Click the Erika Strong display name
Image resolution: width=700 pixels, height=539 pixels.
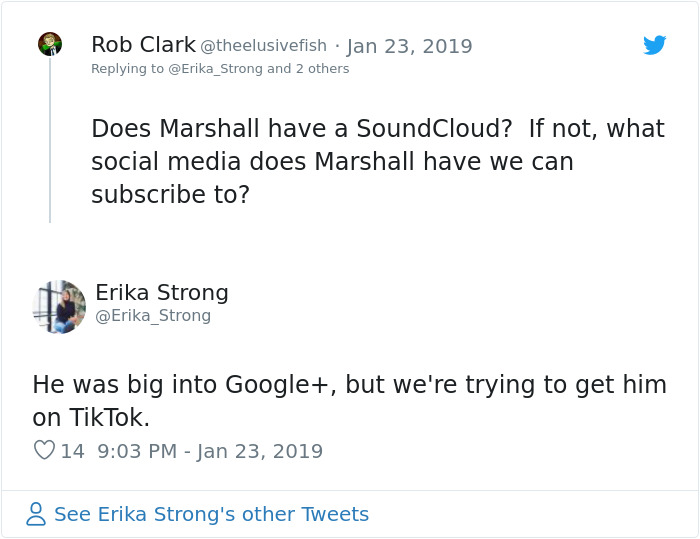[162, 293]
